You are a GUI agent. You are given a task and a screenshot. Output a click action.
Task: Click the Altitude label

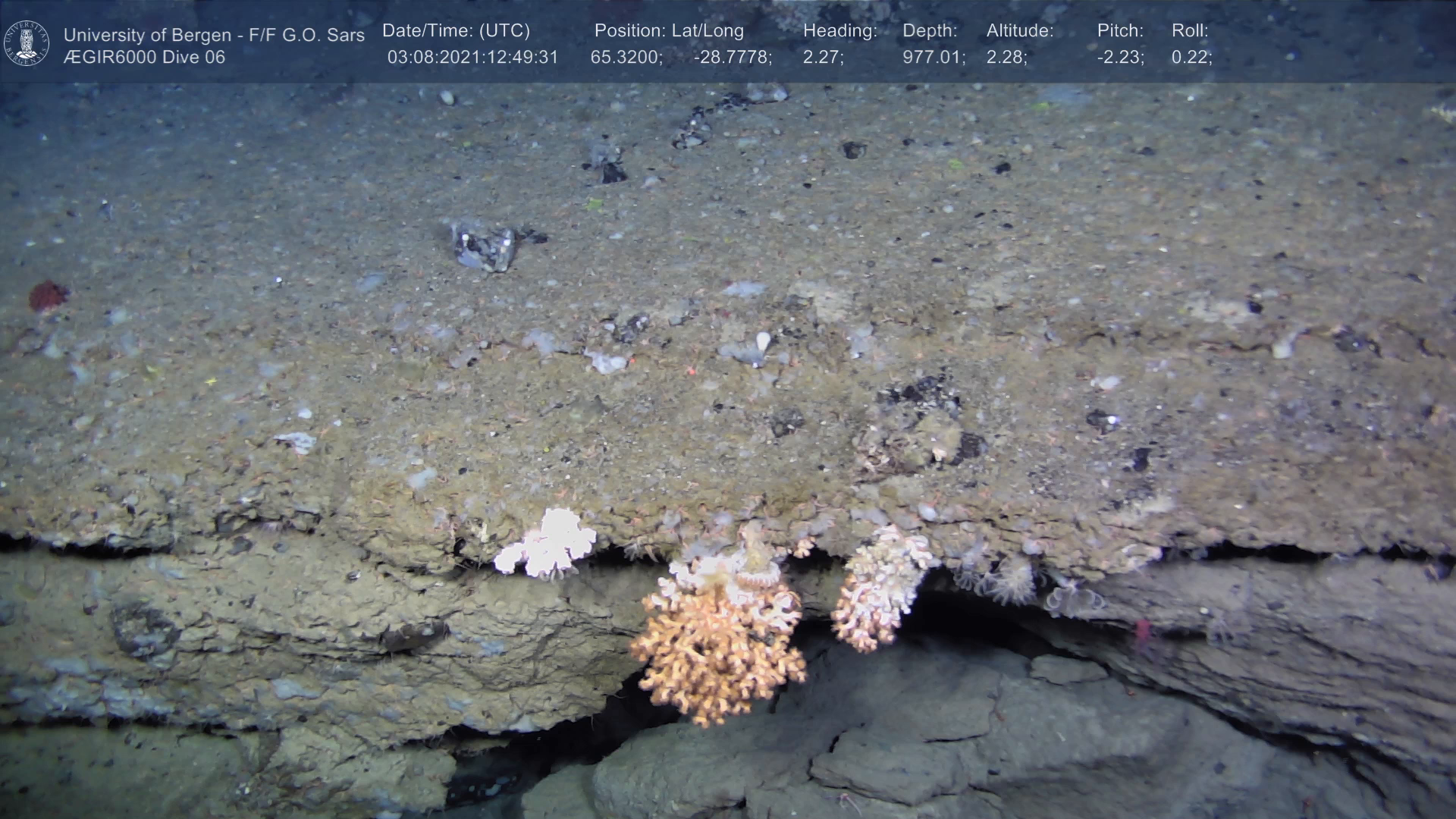(x=1020, y=31)
